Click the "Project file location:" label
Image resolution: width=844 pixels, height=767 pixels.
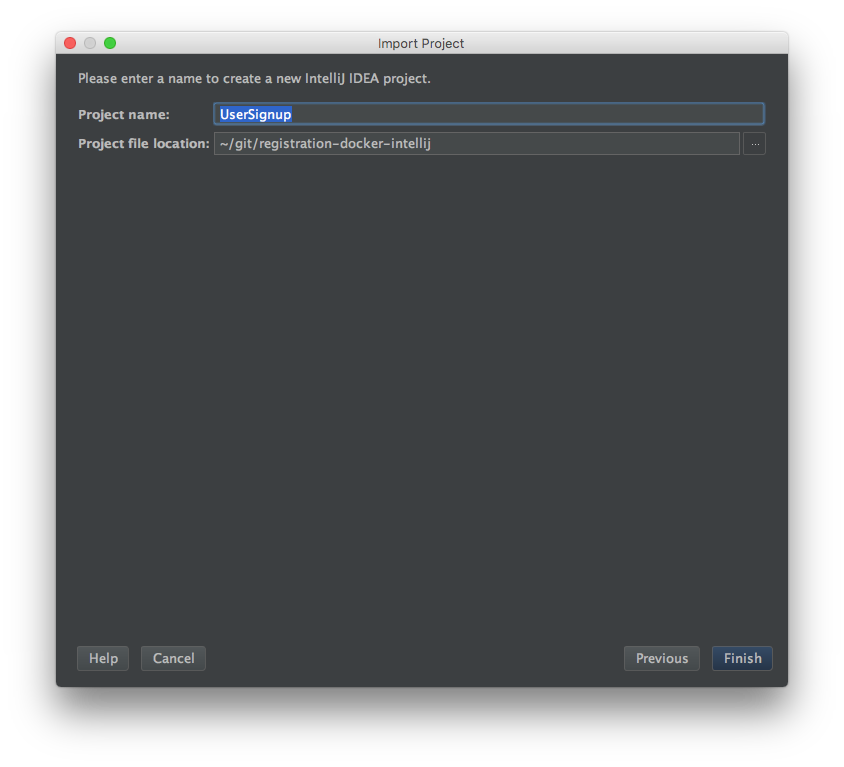tap(144, 144)
